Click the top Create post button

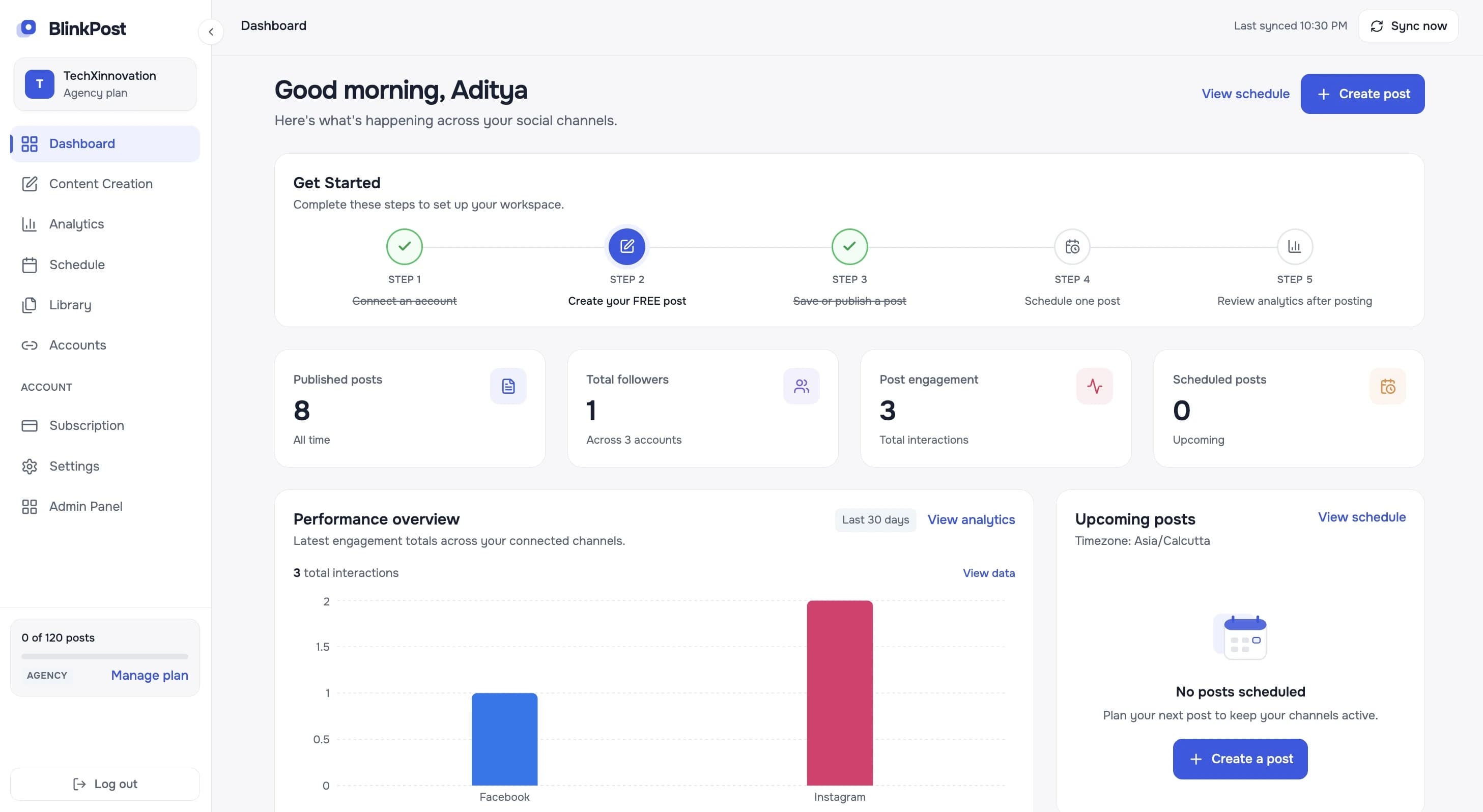pos(1362,94)
